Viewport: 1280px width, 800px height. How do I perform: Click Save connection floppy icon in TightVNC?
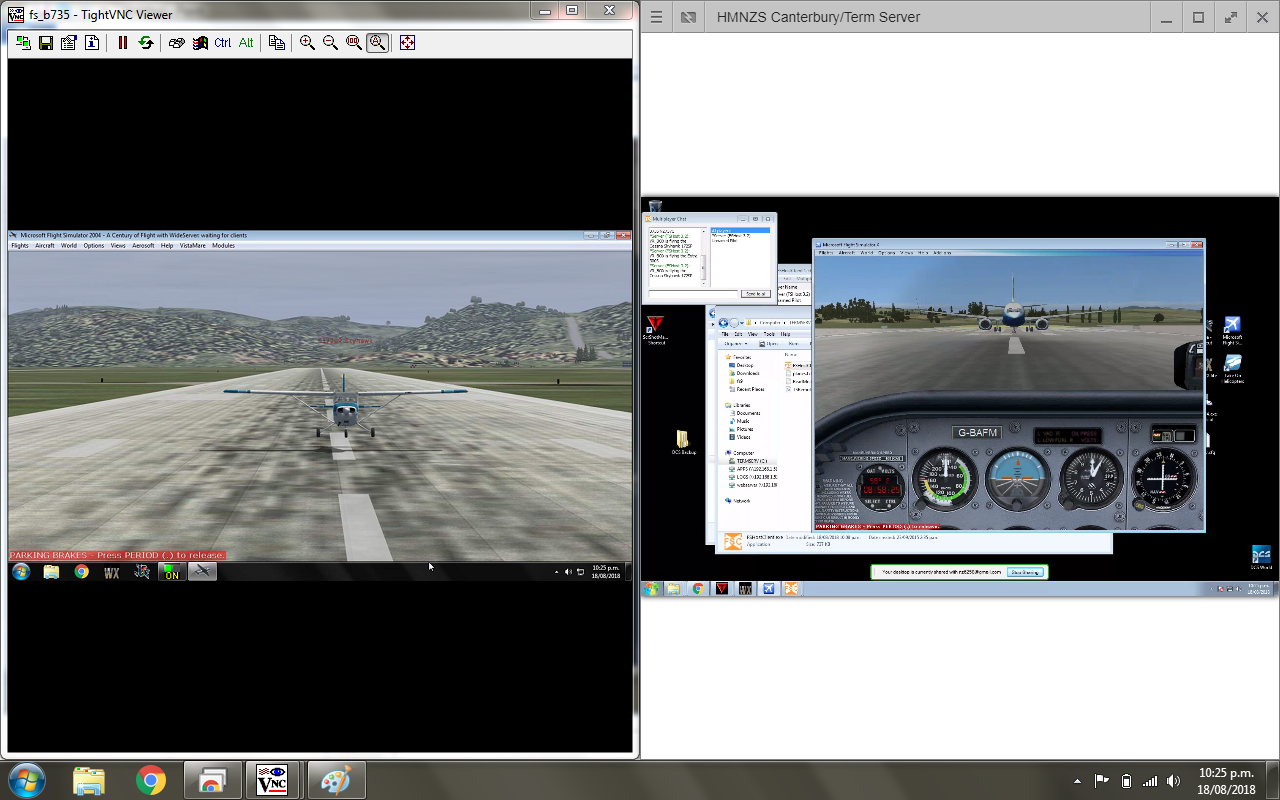click(46, 43)
